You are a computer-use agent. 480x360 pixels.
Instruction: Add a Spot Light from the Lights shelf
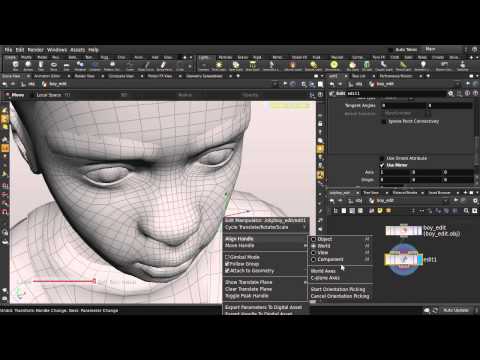[x=236, y=65]
